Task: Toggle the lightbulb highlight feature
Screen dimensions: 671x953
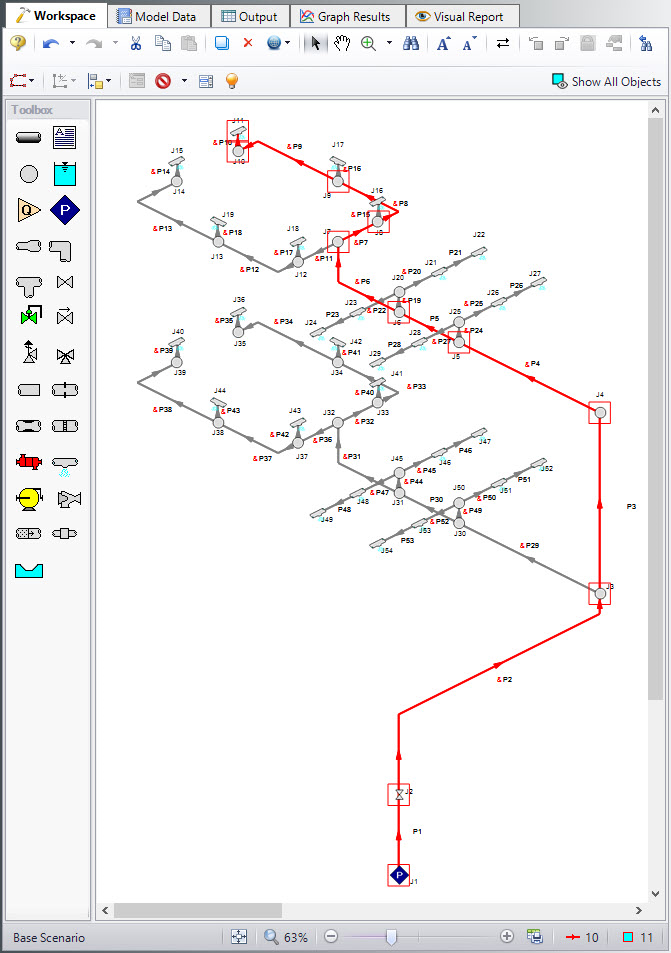Action: [x=232, y=81]
